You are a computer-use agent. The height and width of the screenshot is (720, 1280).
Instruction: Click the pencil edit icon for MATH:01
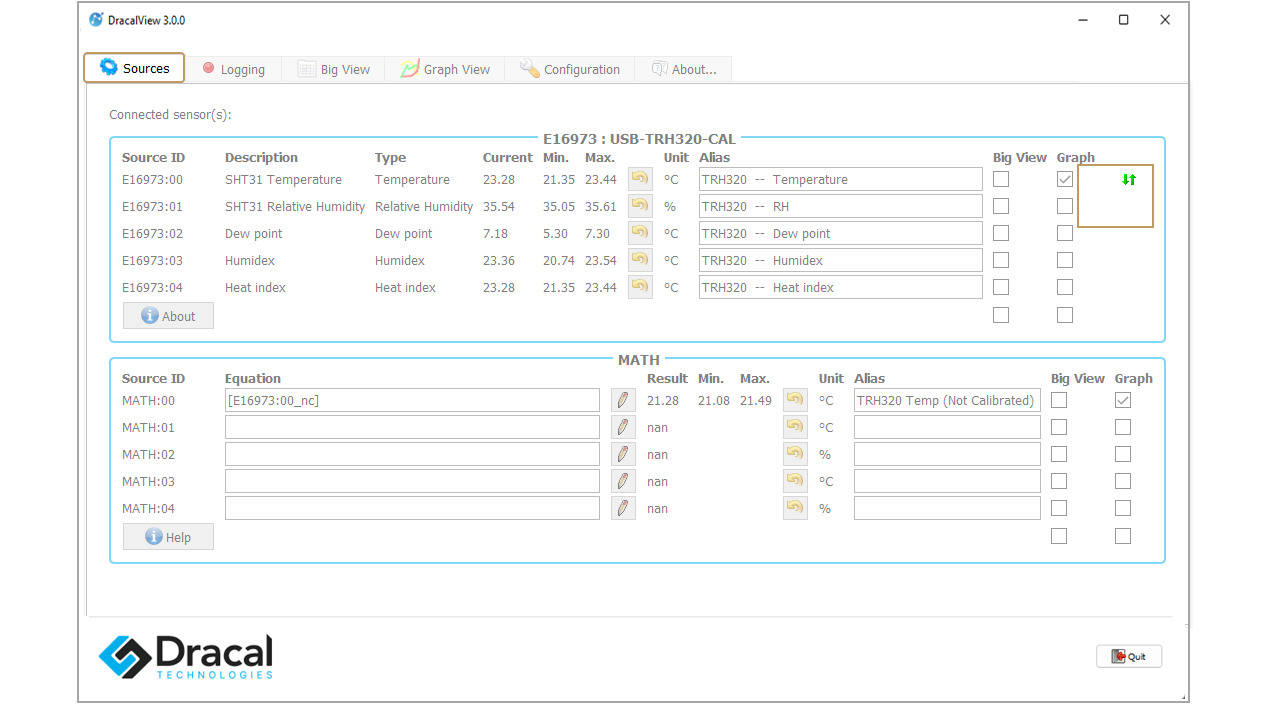(x=623, y=427)
